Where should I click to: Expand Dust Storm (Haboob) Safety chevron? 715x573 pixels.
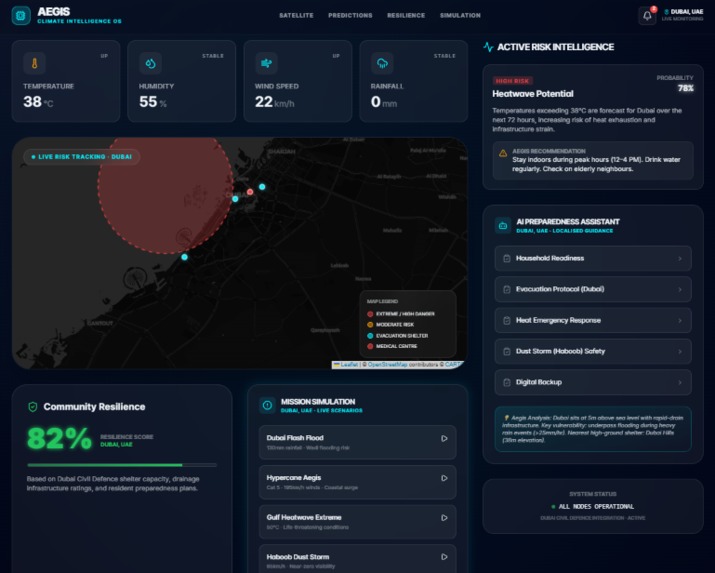click(x=680, y=351)
